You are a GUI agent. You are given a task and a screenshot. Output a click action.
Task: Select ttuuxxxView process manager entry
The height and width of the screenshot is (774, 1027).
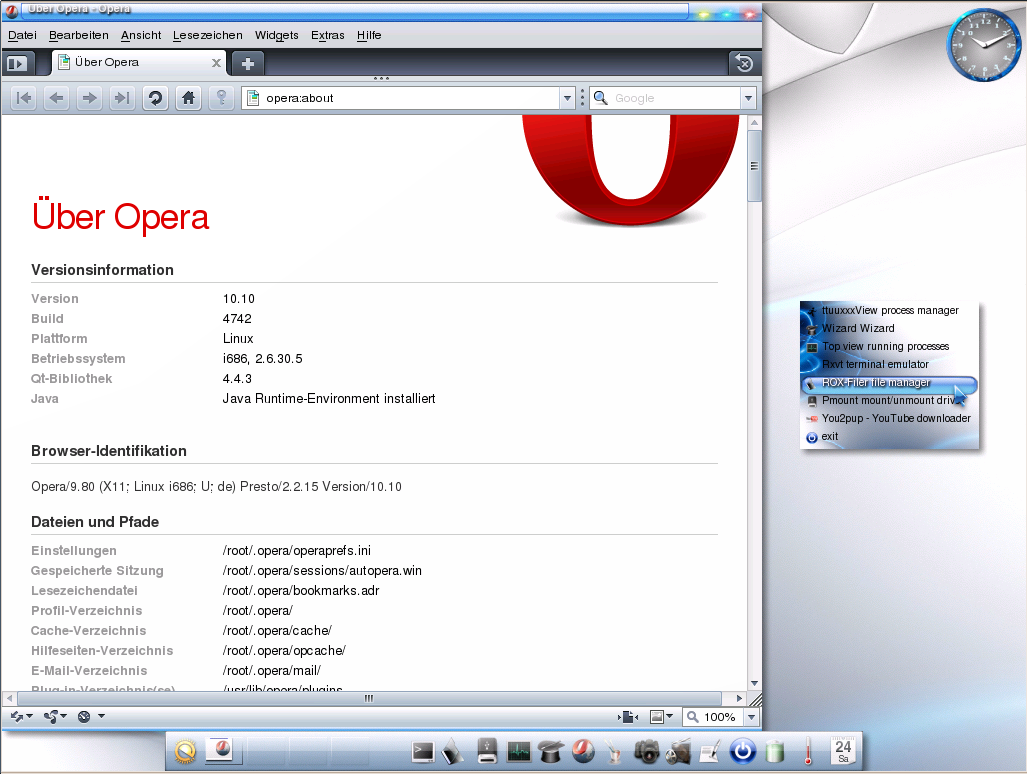coord(889,310)
